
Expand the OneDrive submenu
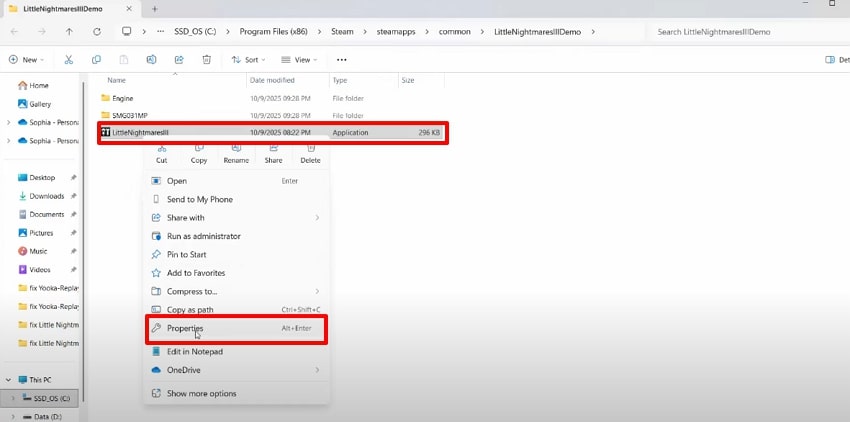click(x=317, y=370)
